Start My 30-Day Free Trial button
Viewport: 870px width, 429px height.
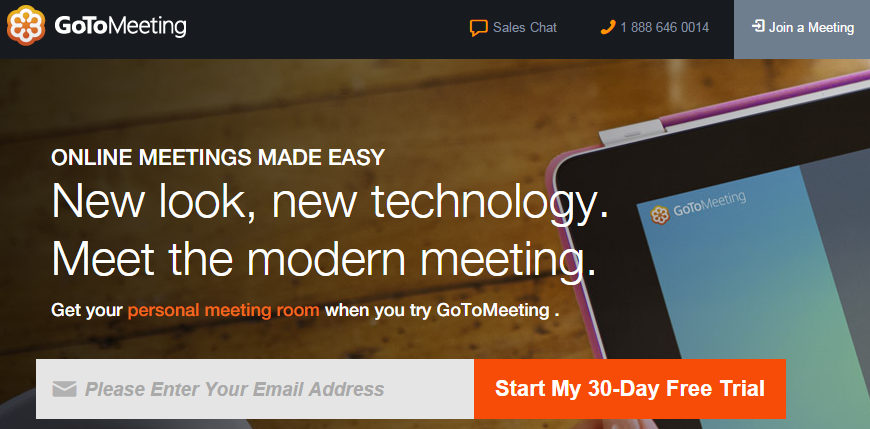point(630,388)
